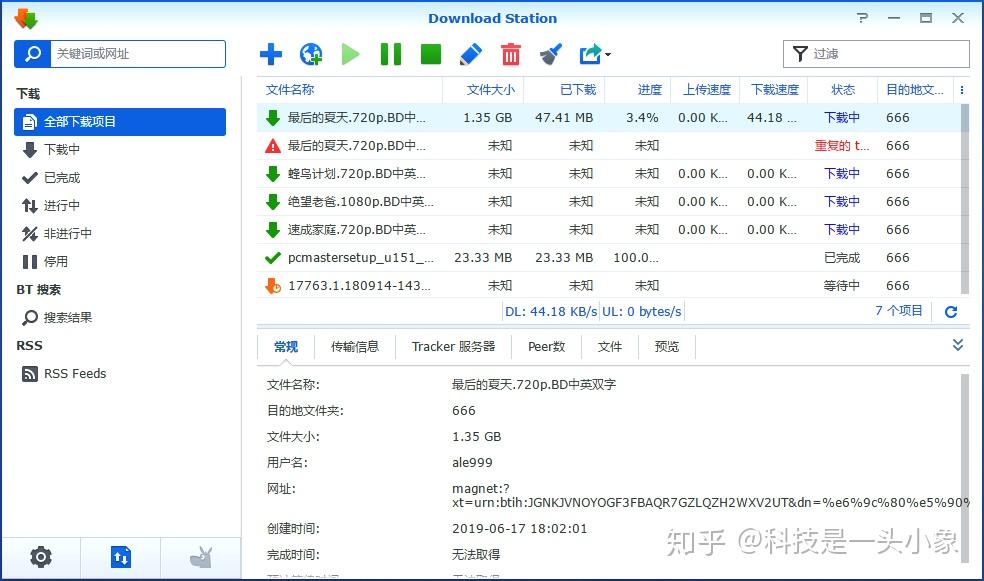The height and width of the screenshot is (581, 984).
Task: Collapse the details panel with double chevron
Action: pos(957,344)
